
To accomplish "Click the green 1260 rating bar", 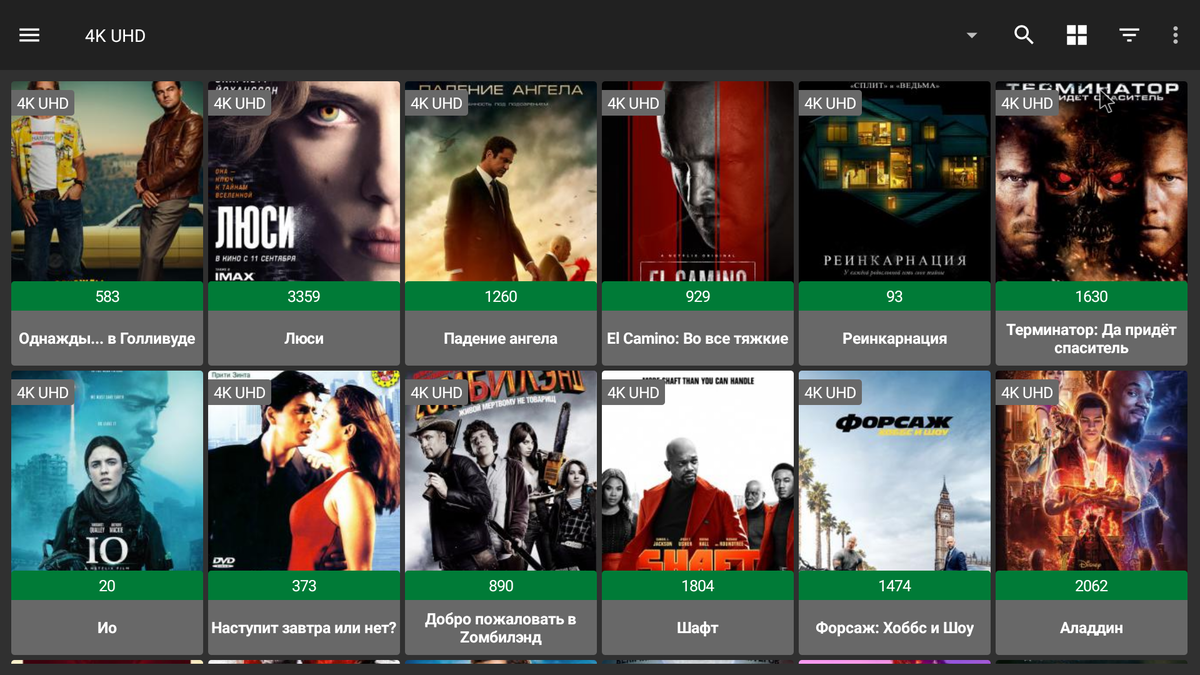I will [x=501, y=296].
